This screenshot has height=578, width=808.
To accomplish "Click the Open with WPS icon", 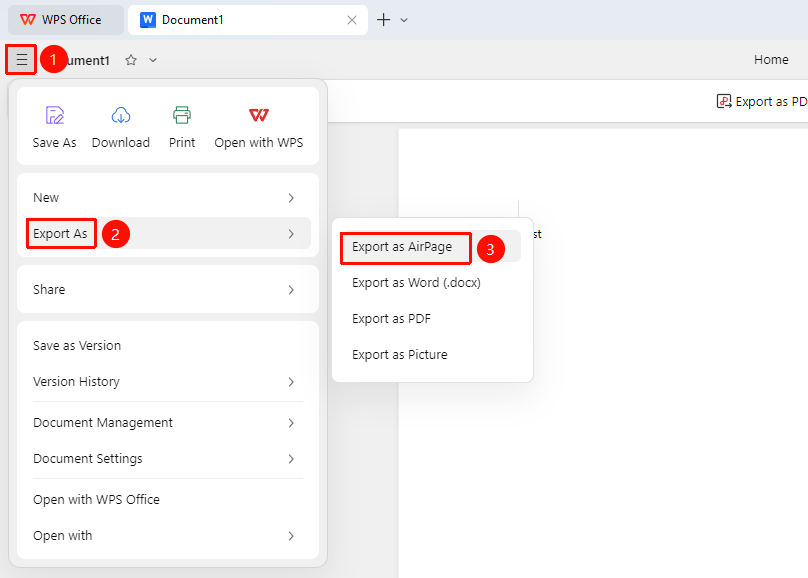I will (x=259, y=115).
